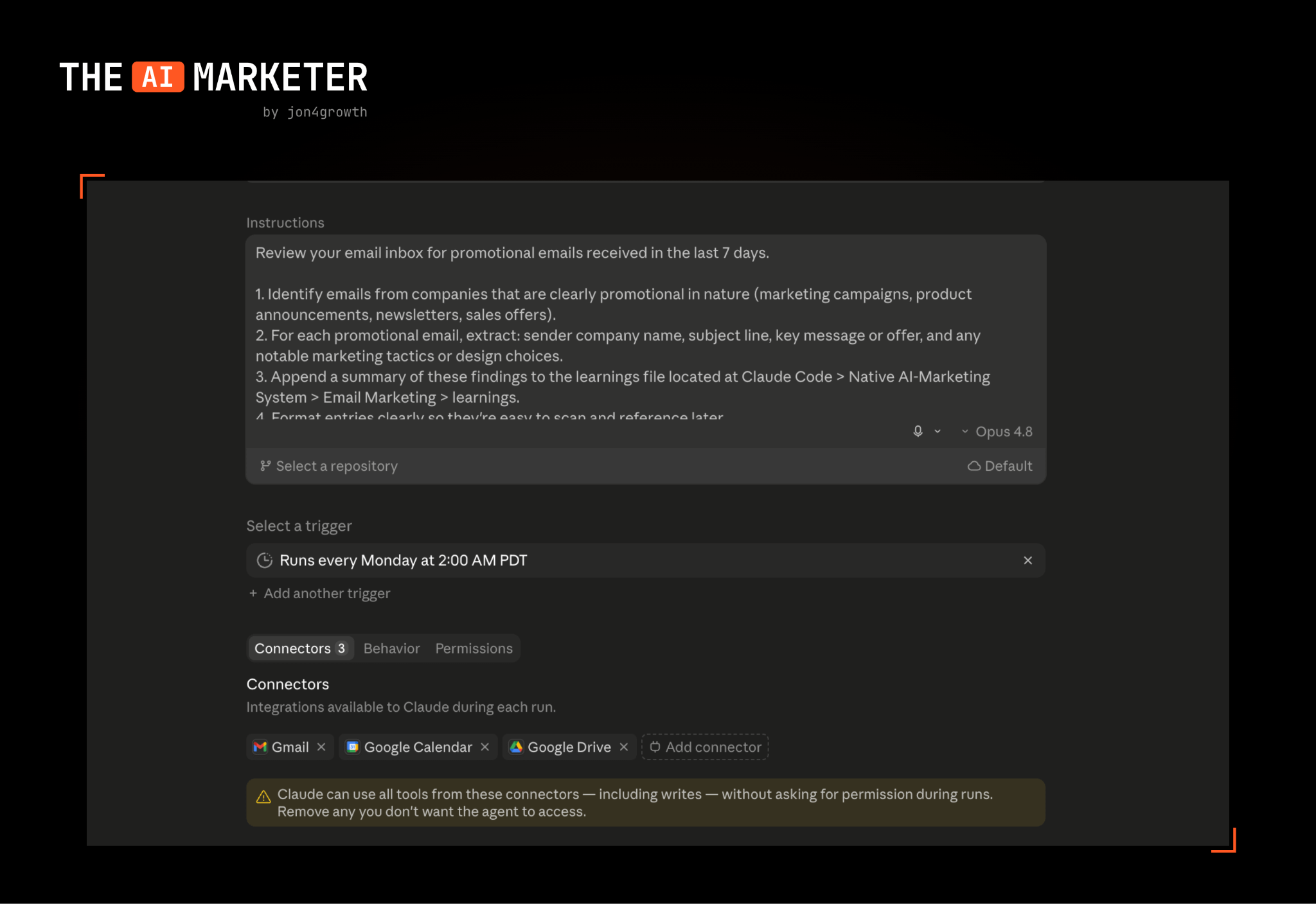
Task: Remove the Monday 2:00 AM trigger
Action: [1027, 560]
